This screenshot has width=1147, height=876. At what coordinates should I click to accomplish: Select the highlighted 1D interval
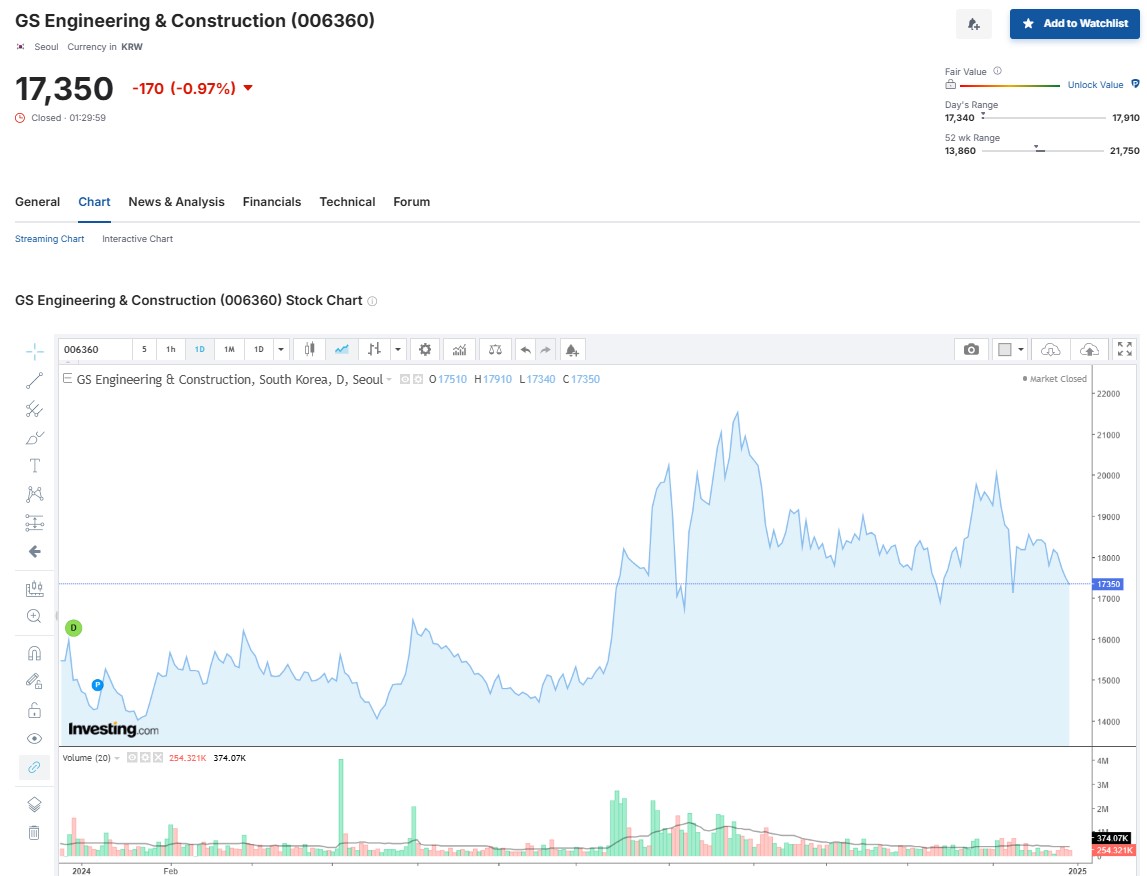click(x=200, y=350)
